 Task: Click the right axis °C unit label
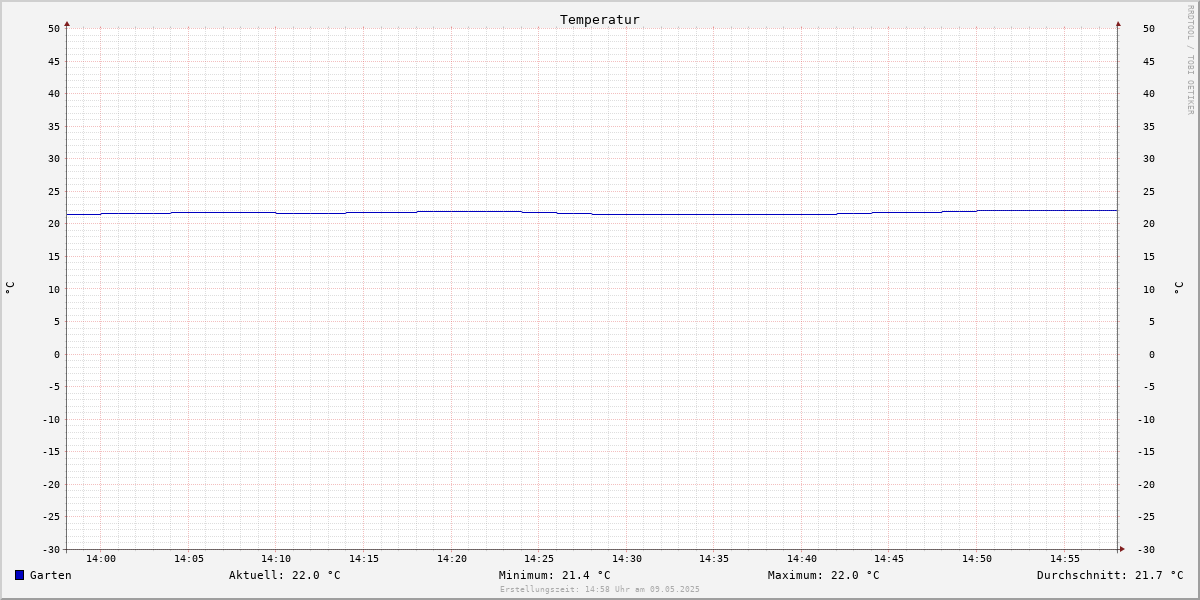pos(1178,288)
